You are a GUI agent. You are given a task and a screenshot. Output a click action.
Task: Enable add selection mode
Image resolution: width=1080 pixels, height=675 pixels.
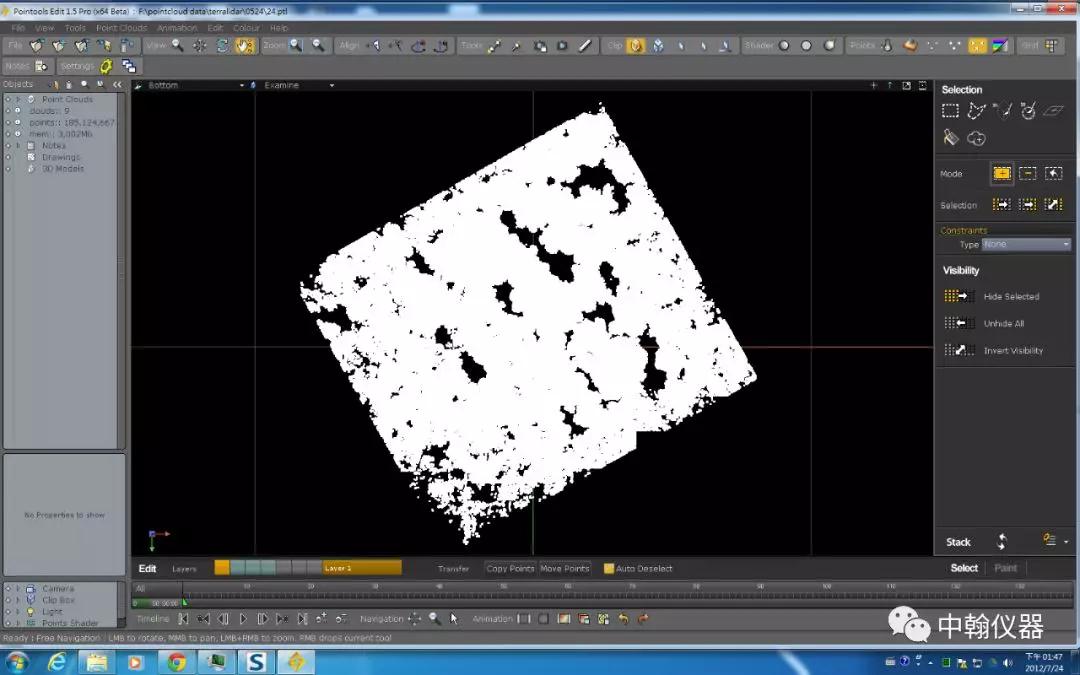tap(1001, 174)
